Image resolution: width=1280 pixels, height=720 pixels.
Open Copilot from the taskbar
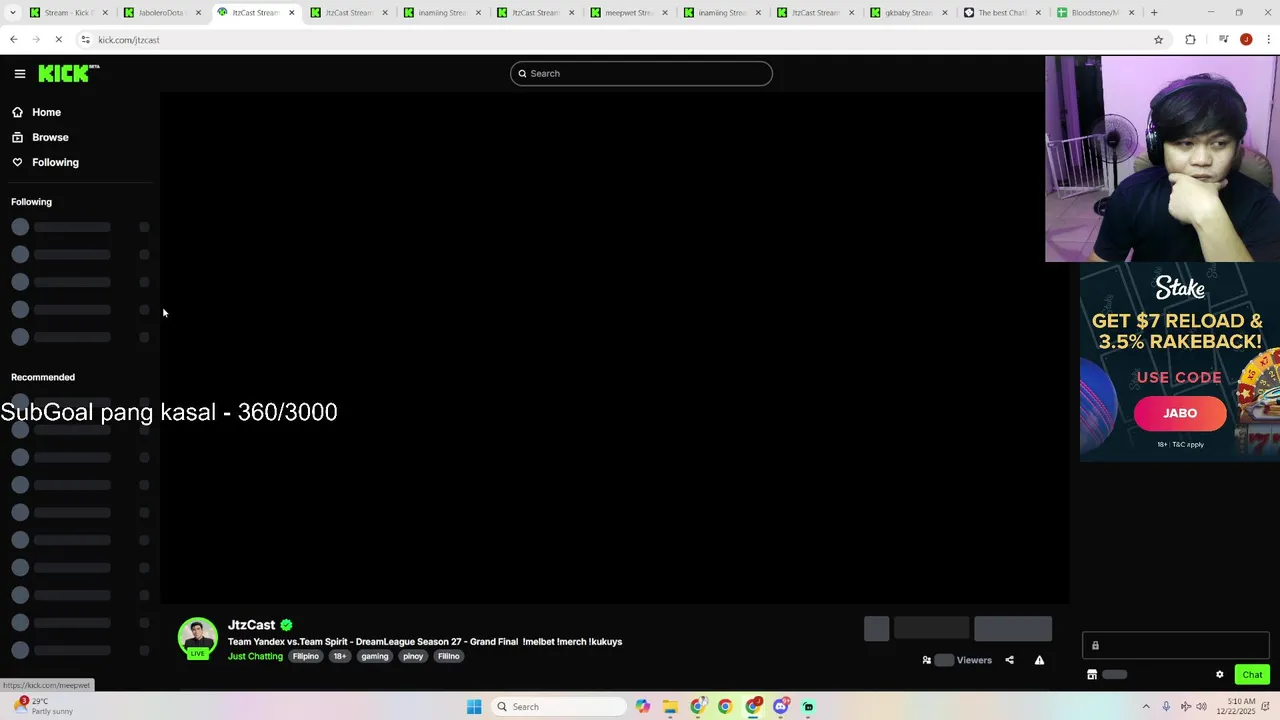coord(643,707)
